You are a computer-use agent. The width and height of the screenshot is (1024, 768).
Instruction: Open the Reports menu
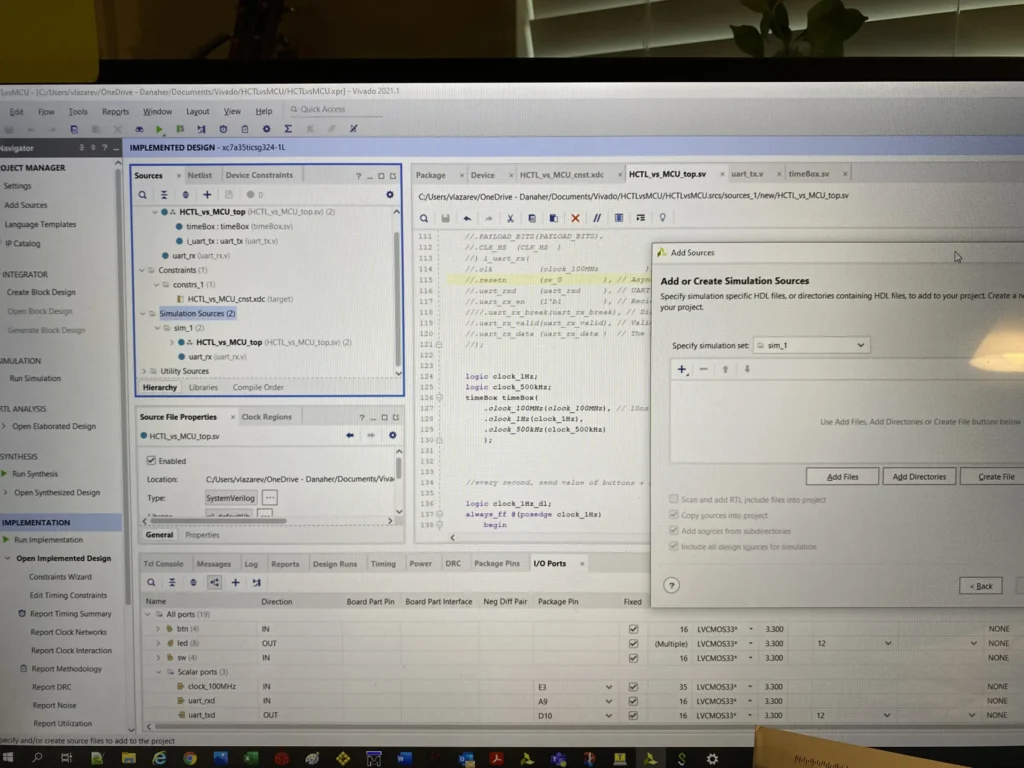[x=116, y=112]
